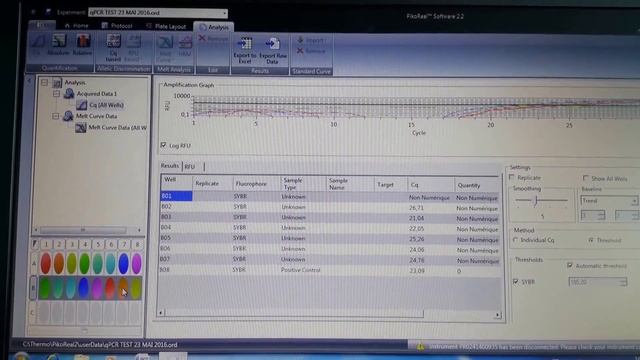Select the Melt Curve Data (All W node
Screen dimensions: 640x360
[111, 128]
